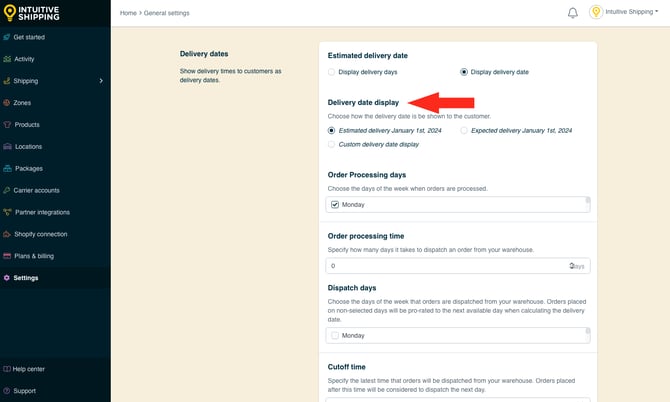The height and width of the screenshot is (402, 670).
Task: Click the Activity chart icon
Action: (x=7, y=59)
